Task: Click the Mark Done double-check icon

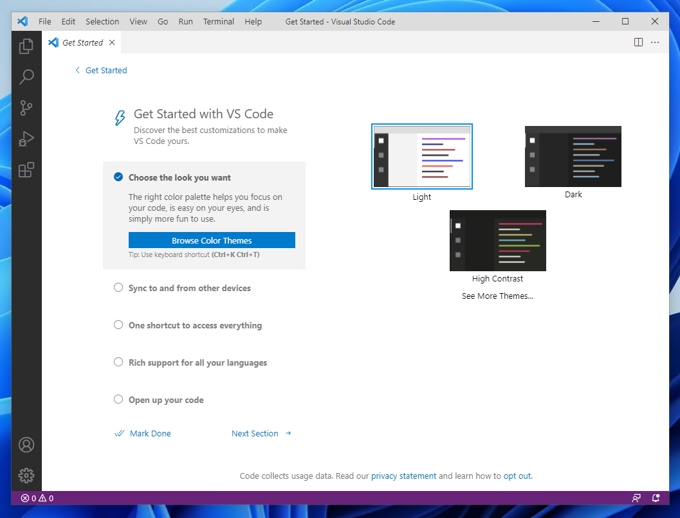Action: tap(119, 433)
